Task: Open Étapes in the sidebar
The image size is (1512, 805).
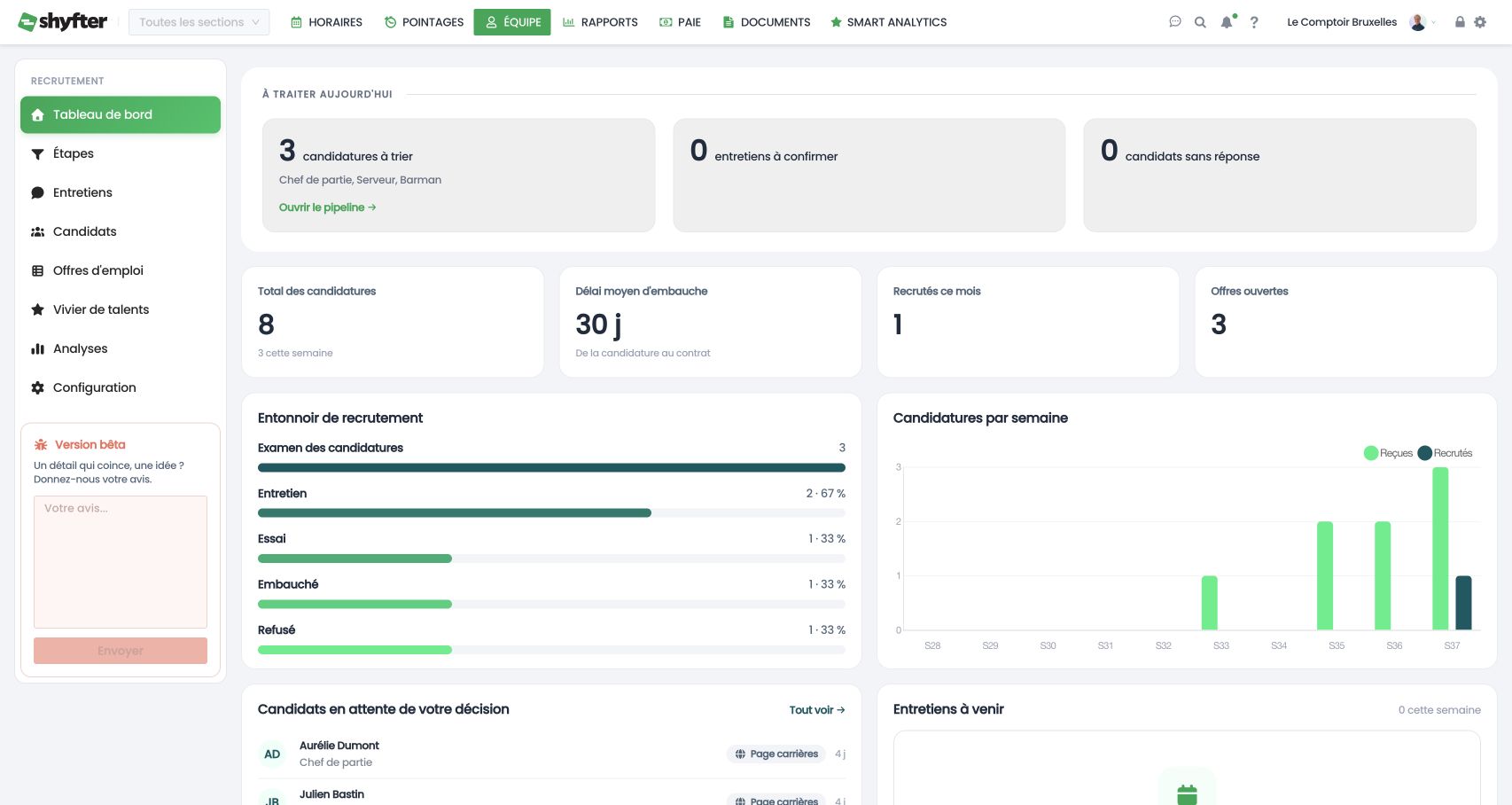Action: (121, 153)
